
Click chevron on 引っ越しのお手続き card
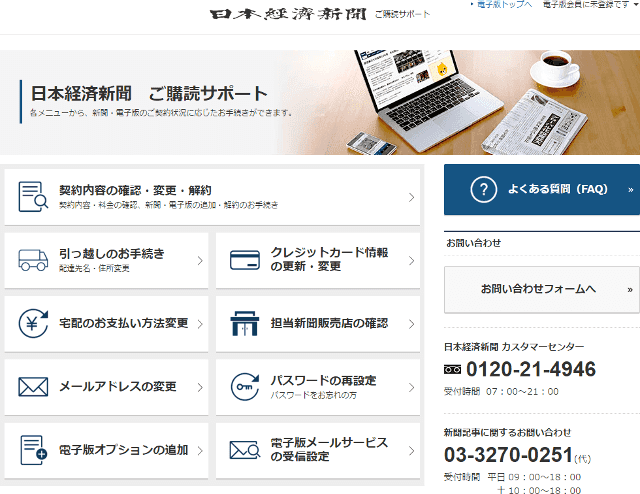point(200,260)
